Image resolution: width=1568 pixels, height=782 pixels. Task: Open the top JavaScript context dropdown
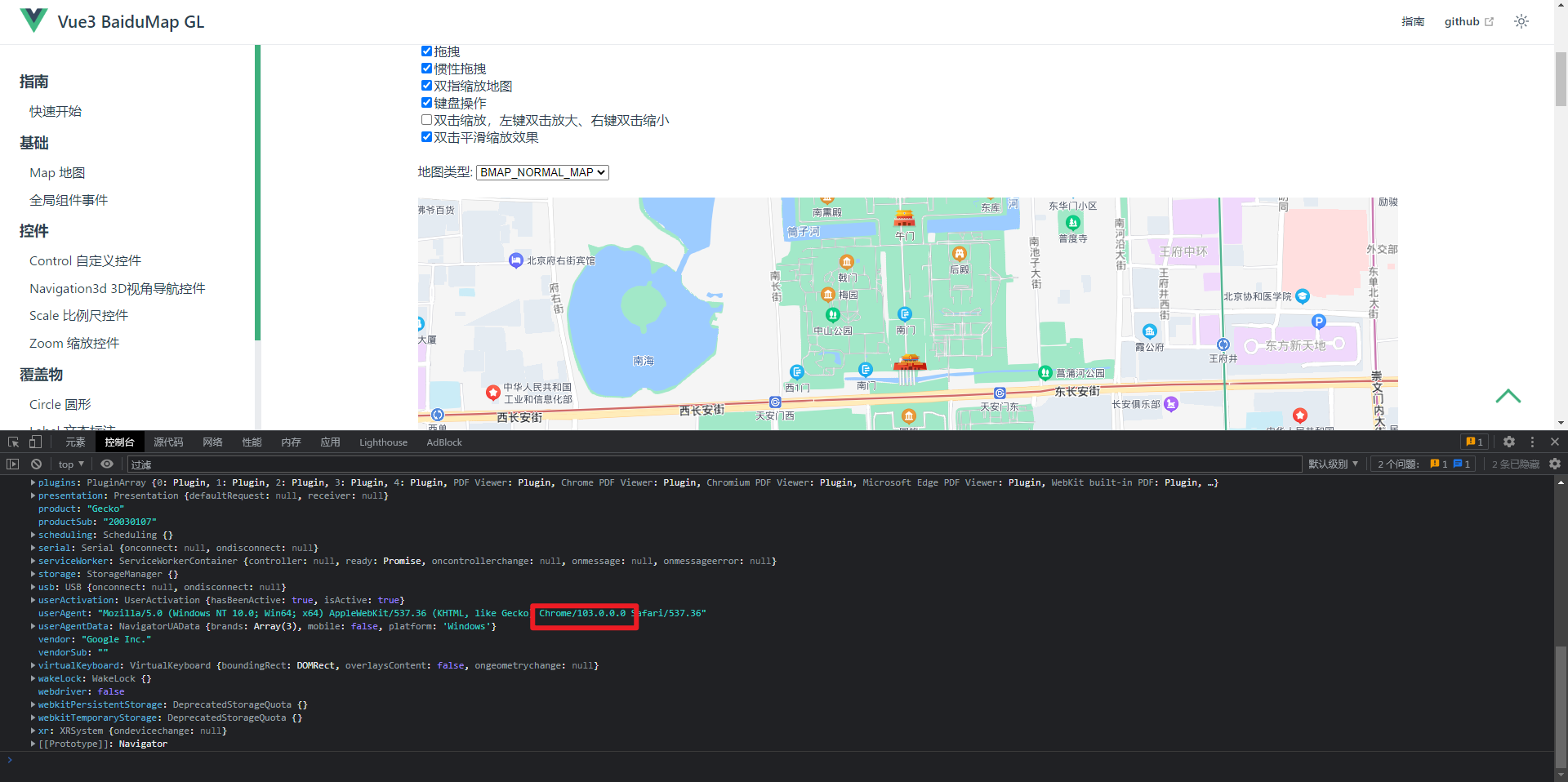(x=71, y=464)
